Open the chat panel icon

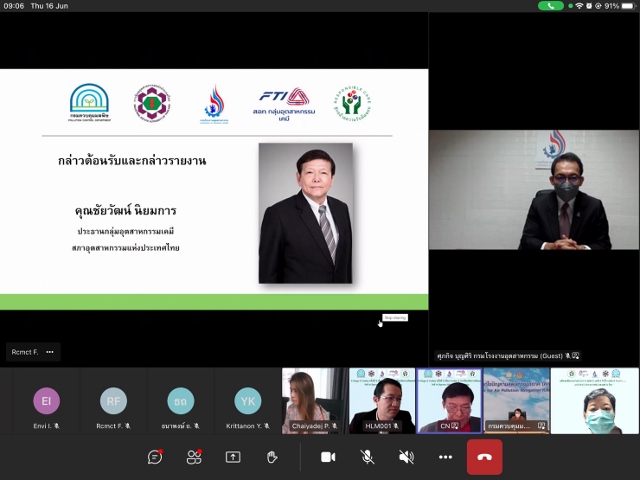pyautogui.click(x=155, y=457)
